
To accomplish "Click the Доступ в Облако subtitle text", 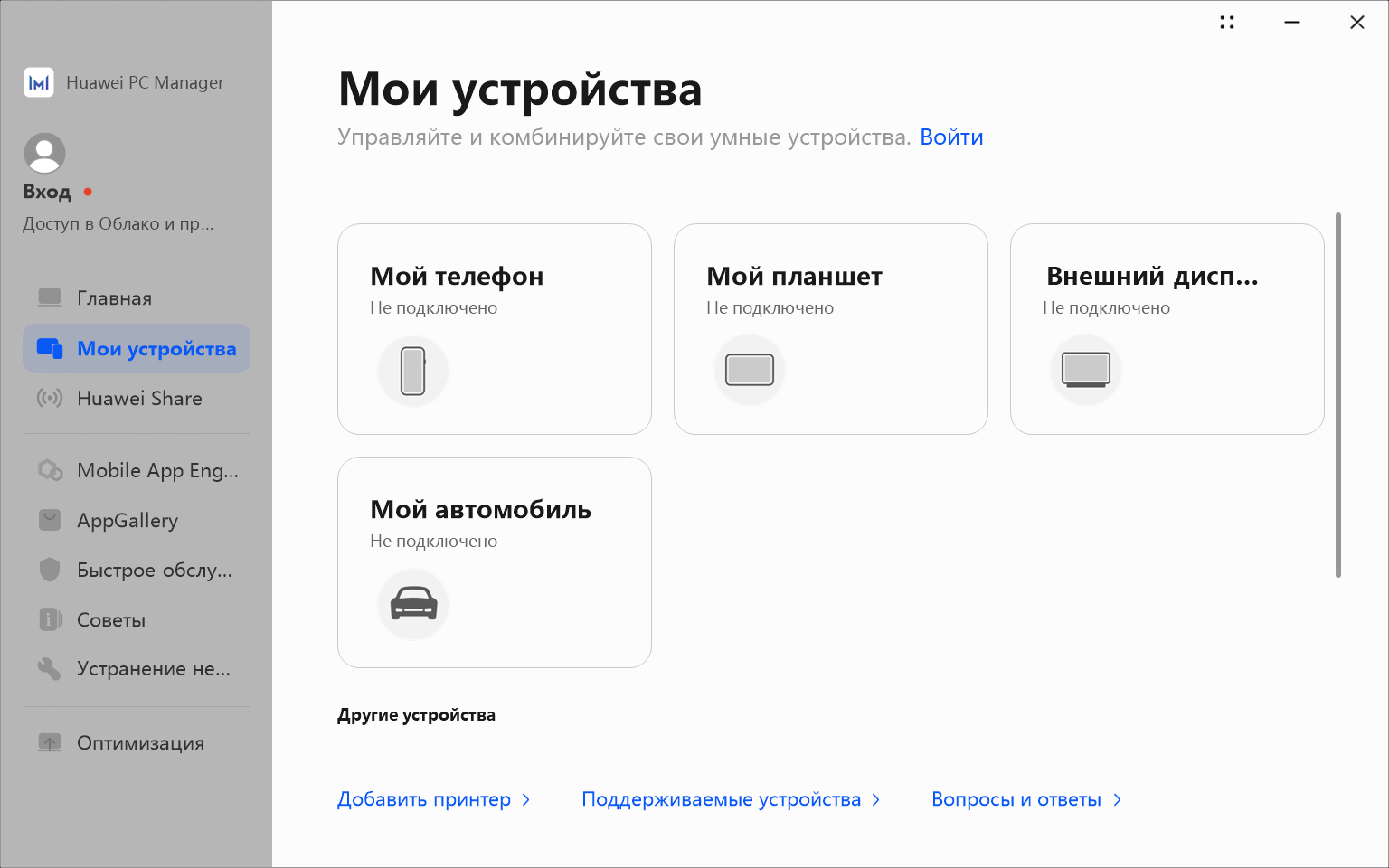I will [118, 223].
